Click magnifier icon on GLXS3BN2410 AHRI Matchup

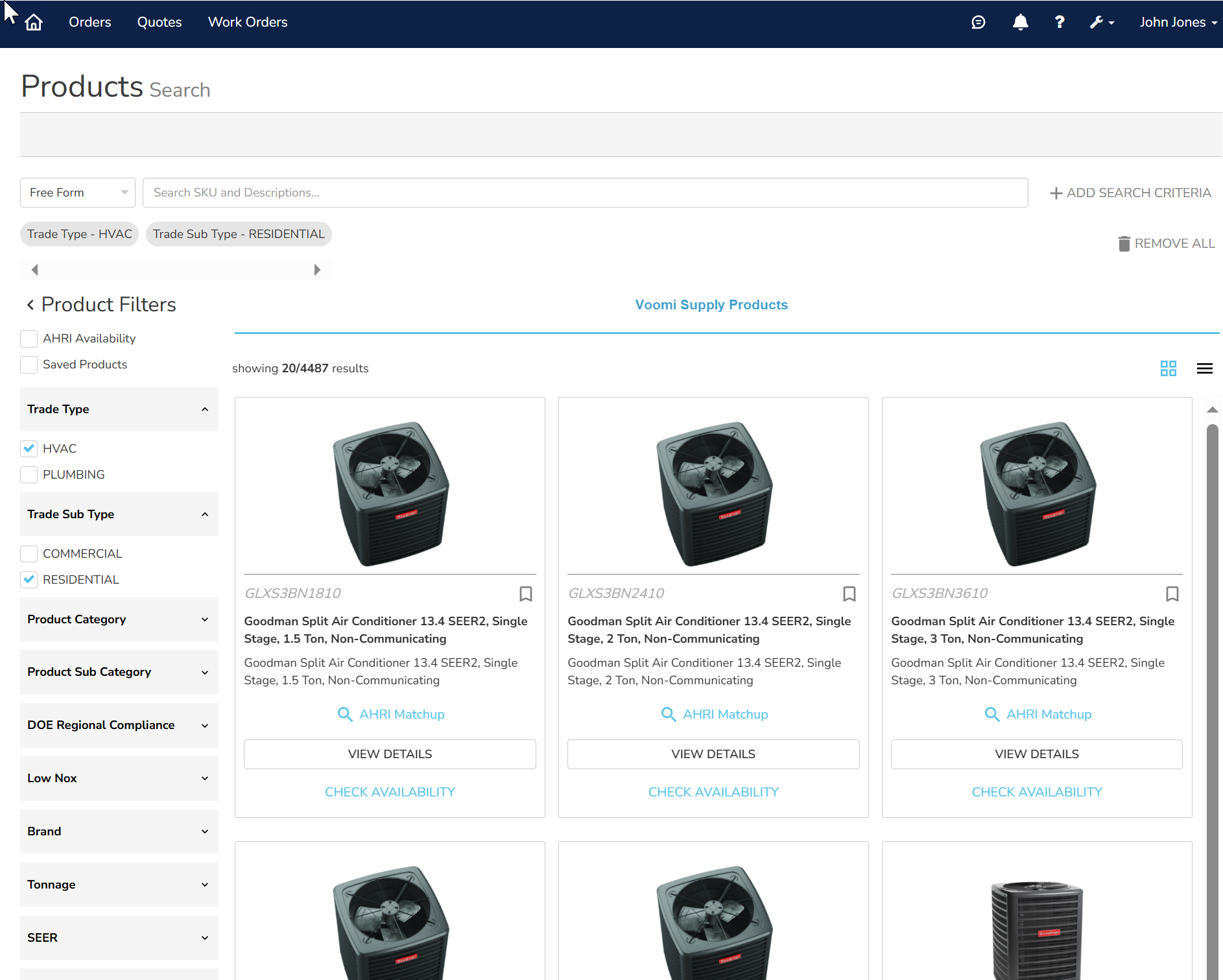(x=669, y=714)
